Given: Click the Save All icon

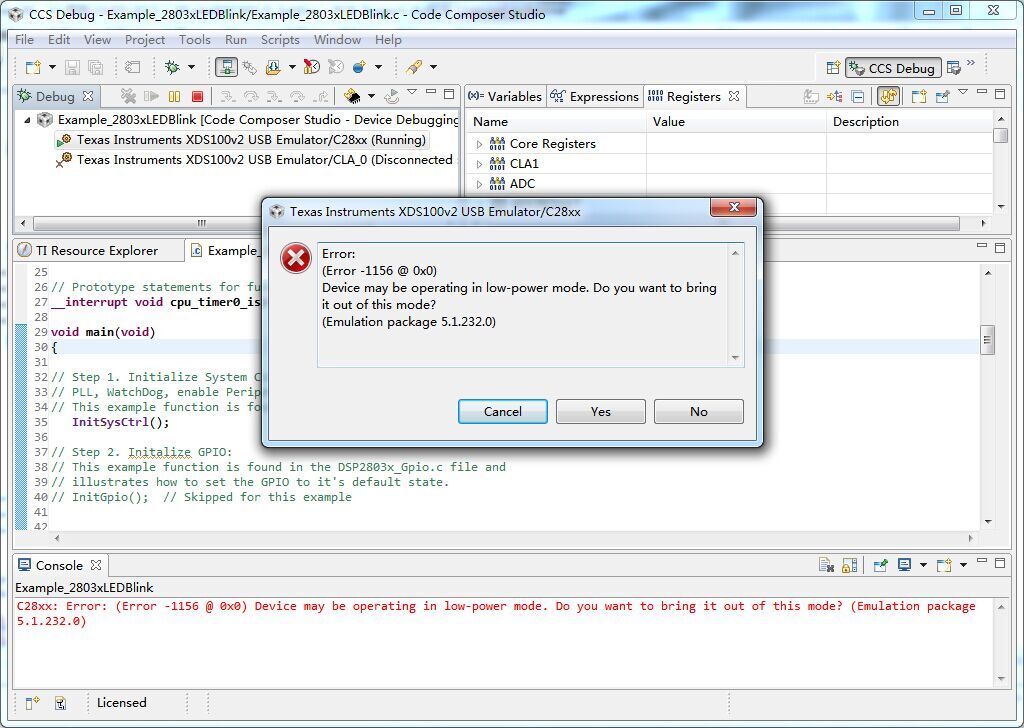Looking at the screenshot, I should coord(95,67).
